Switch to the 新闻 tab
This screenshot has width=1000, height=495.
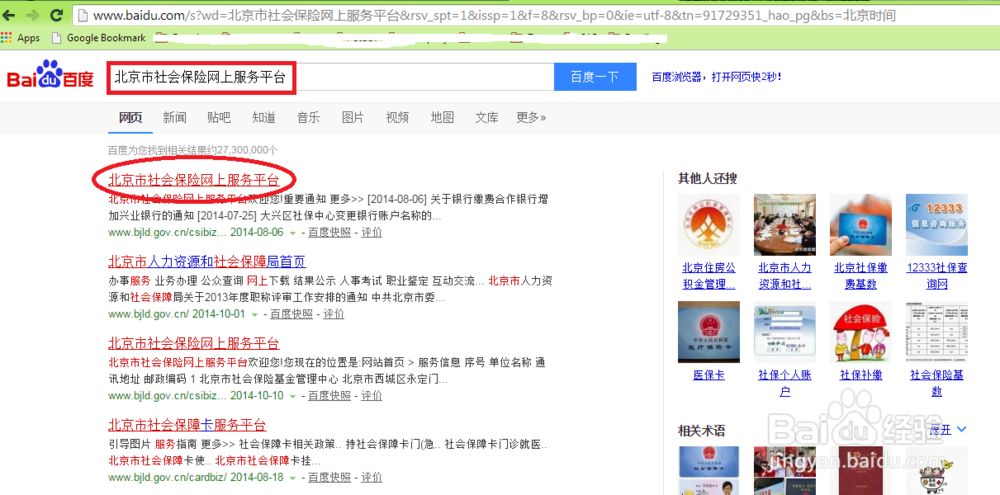(x=175, y=117)
